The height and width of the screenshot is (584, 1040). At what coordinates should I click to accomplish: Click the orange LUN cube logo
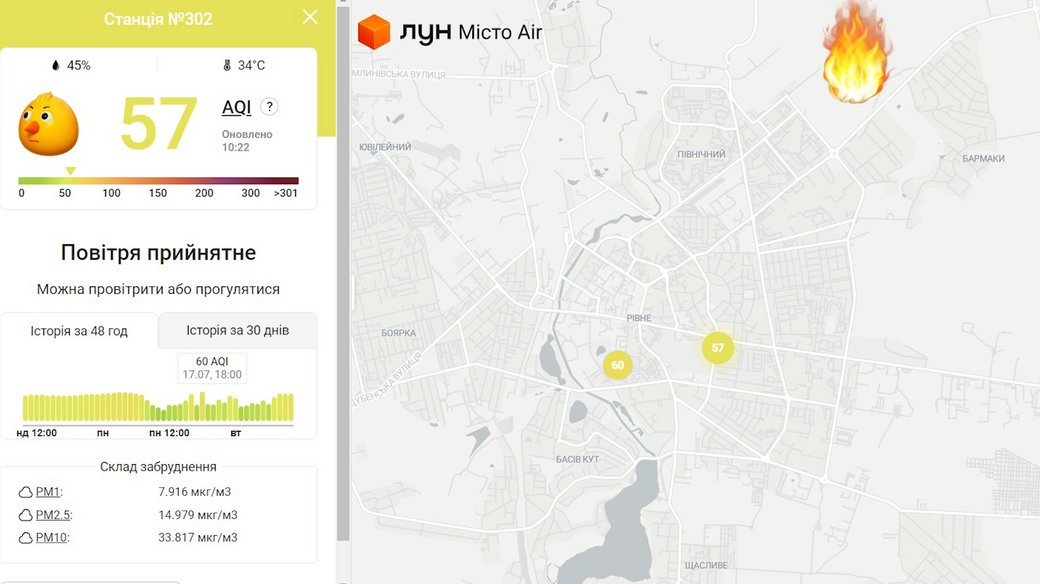click(x=374, y=32)
